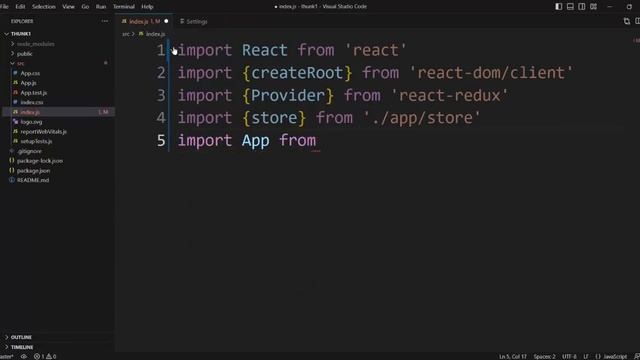Screen dimensions: 640x360
Task: Click the index.js breadcrumb segment
Action: click(x=156, y=34)
